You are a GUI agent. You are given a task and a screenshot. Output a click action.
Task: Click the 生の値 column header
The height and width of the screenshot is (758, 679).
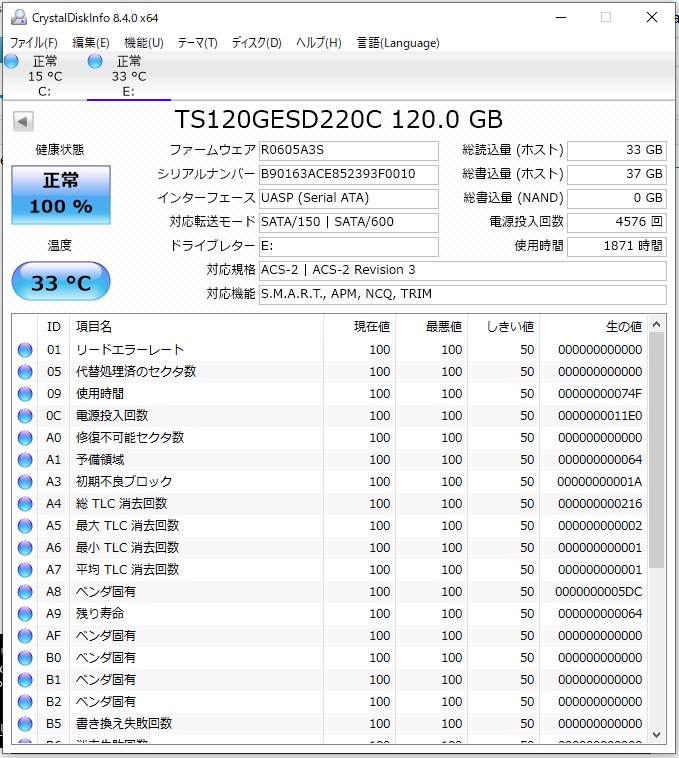point(593,327)
